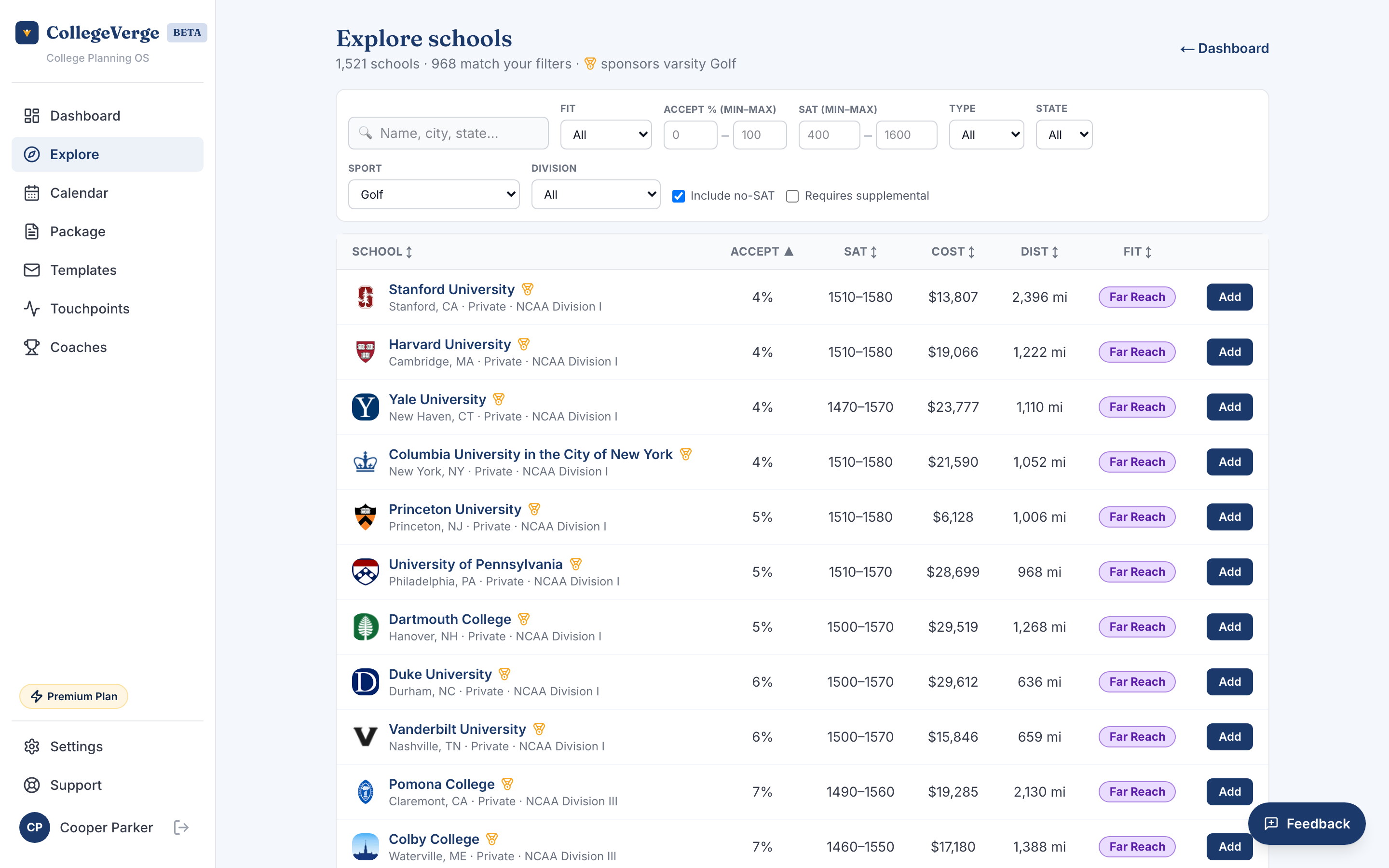Add Stanford University to your list
This screenshot has width=1389, height=868.
(1229, 297)
